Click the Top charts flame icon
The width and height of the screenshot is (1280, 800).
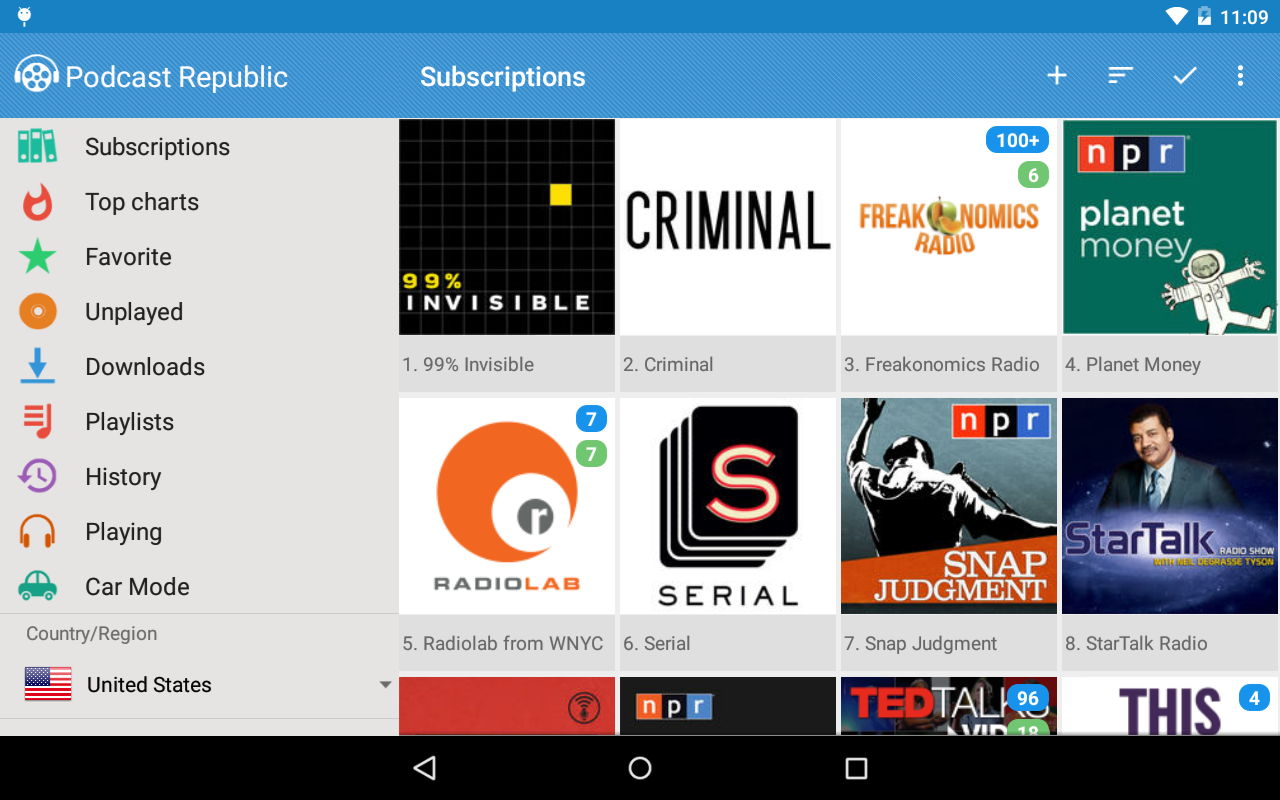pos(38,201)
